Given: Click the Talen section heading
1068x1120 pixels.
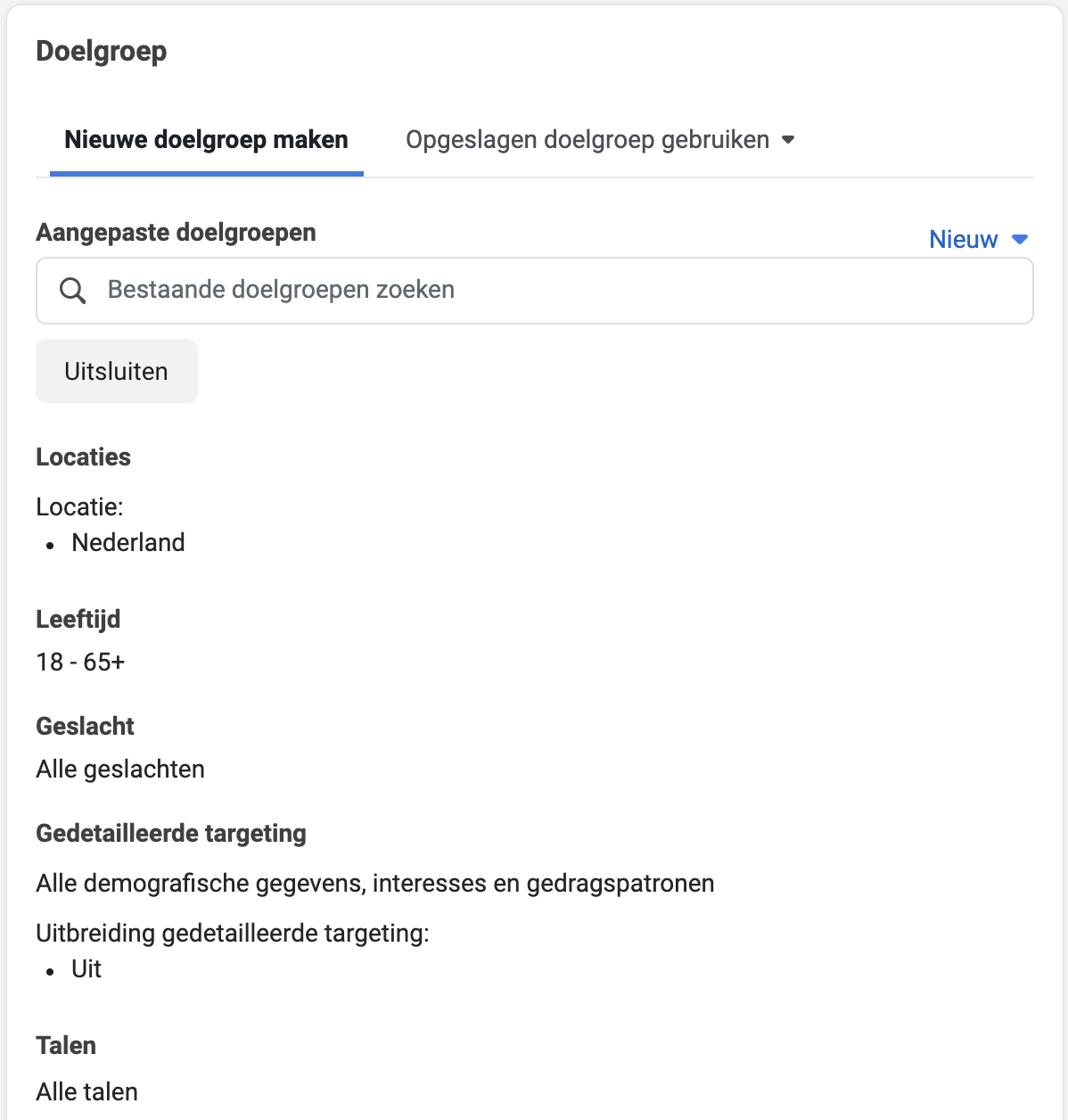Looking at the screenshot, I should [x=66, y=1045].
